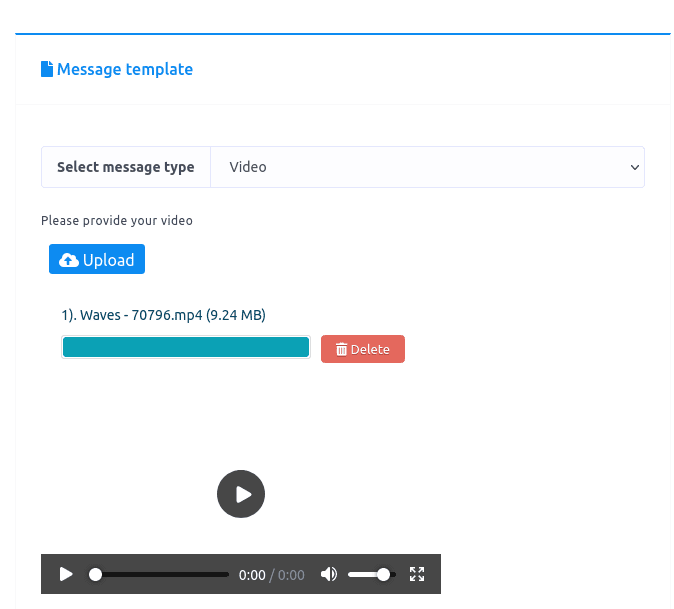Click the current playback time display
Viewport: 674px width, 609px height.
click(252, 575)
